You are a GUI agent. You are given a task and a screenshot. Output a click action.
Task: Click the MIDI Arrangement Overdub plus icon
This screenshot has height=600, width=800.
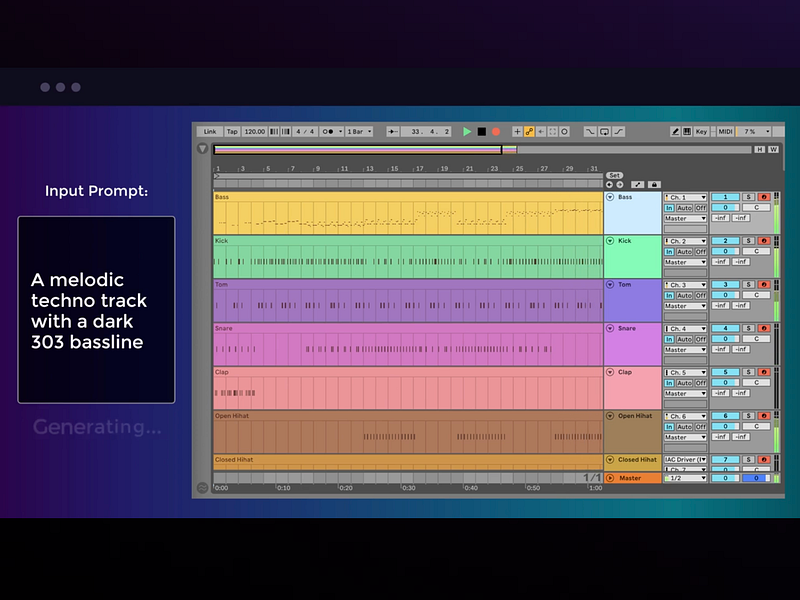(517, 132)
